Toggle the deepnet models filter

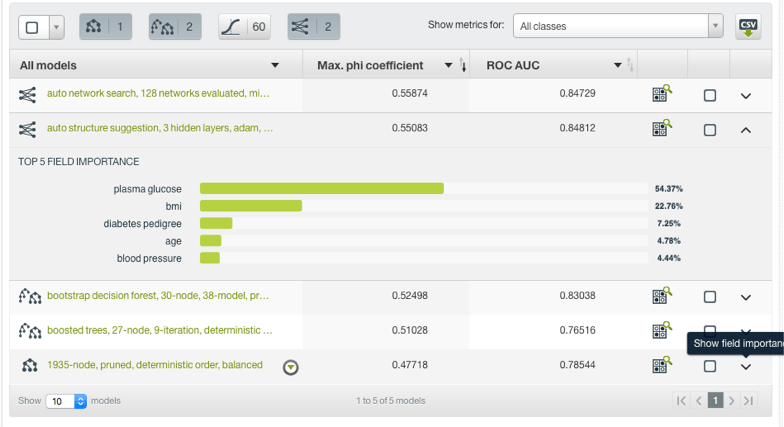pos(313,27)
